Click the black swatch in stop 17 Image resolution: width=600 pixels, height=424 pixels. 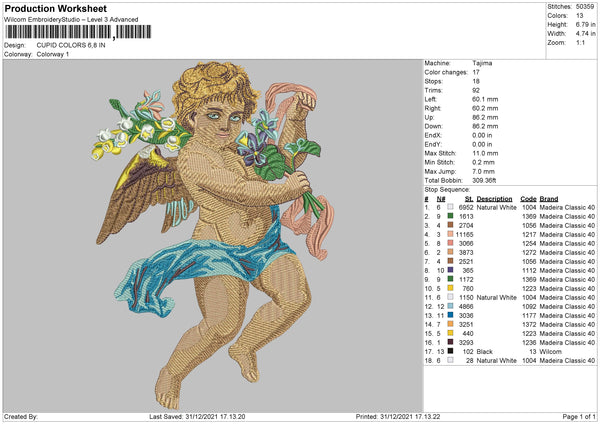click(450, 351)
